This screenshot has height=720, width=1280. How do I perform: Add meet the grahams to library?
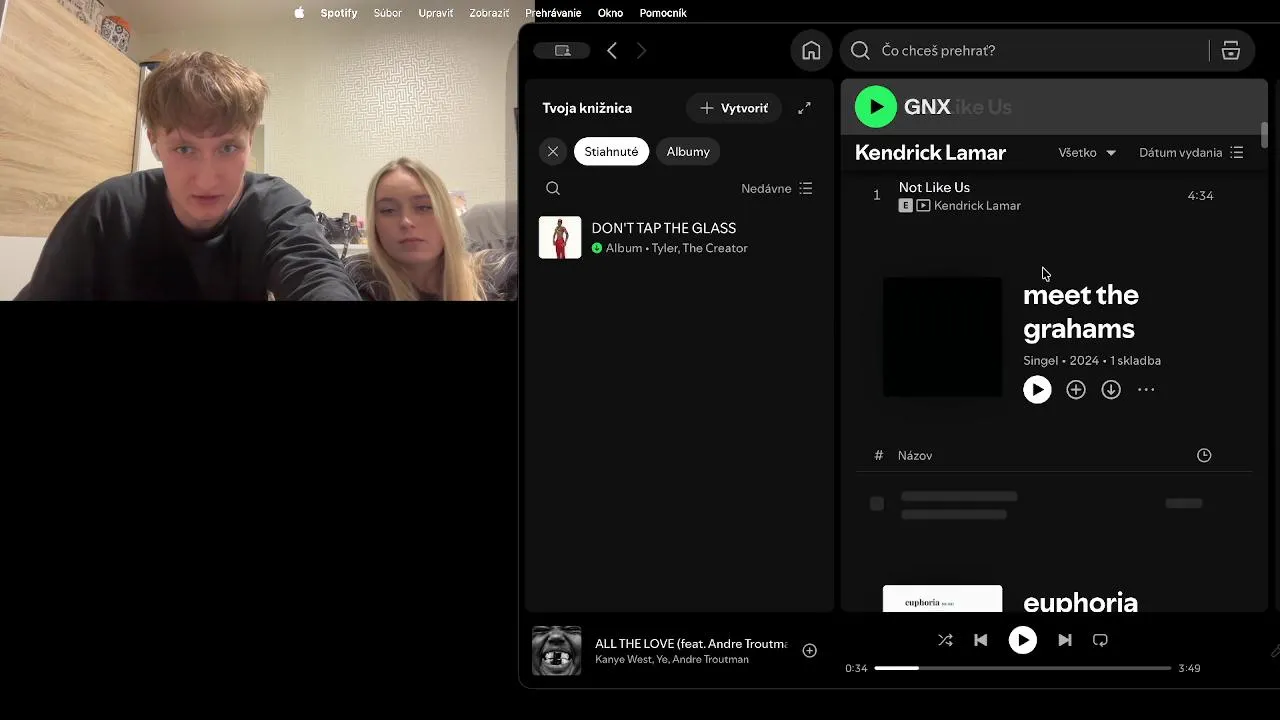(x=1076, y=390)
